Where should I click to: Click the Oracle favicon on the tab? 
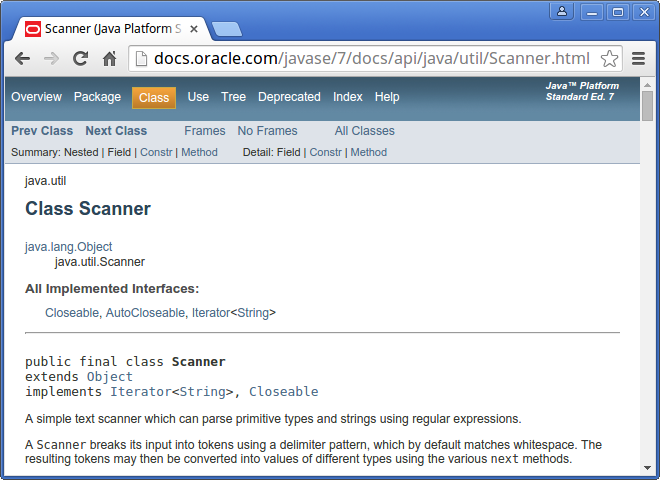point(32,29)
